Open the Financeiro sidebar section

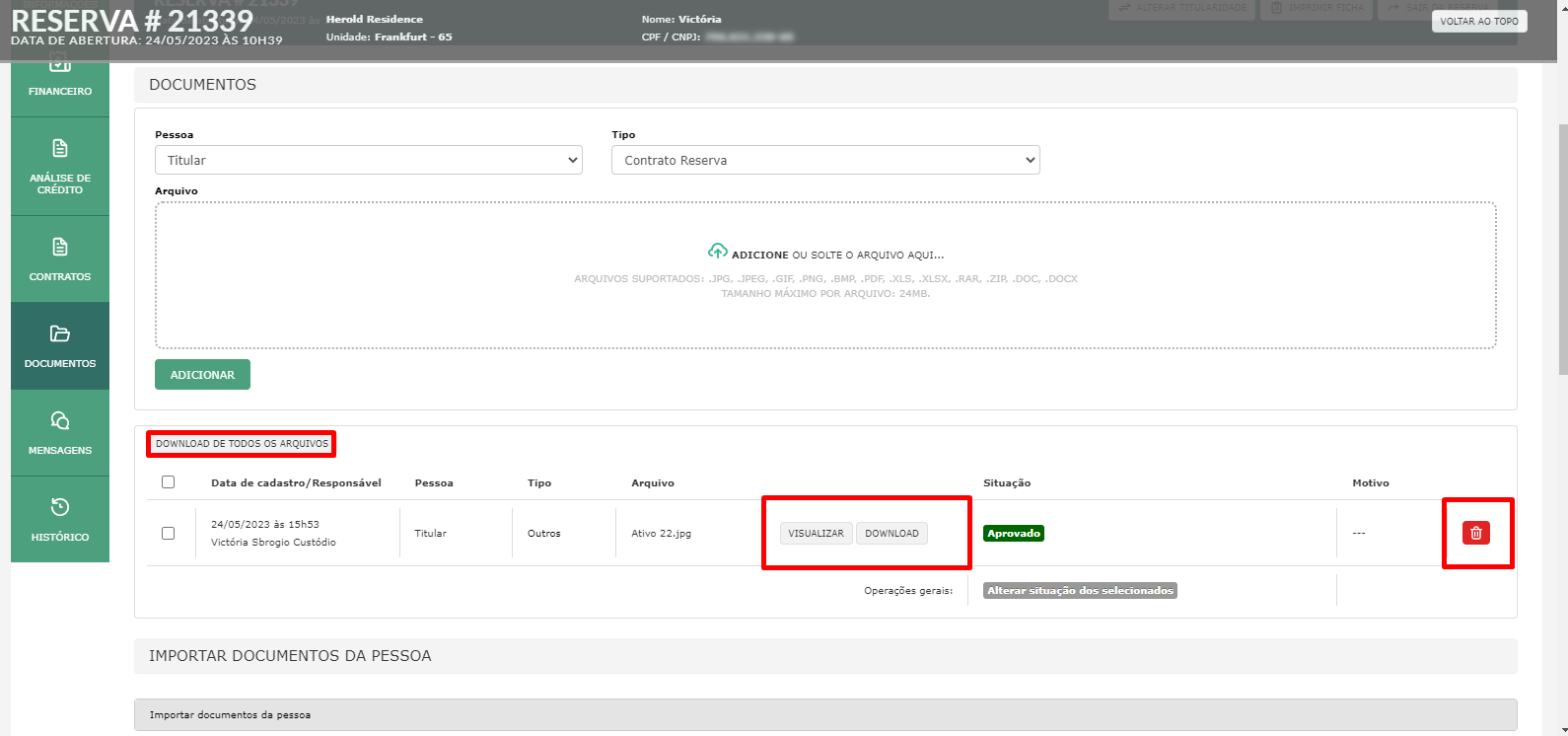pos(60,90)
